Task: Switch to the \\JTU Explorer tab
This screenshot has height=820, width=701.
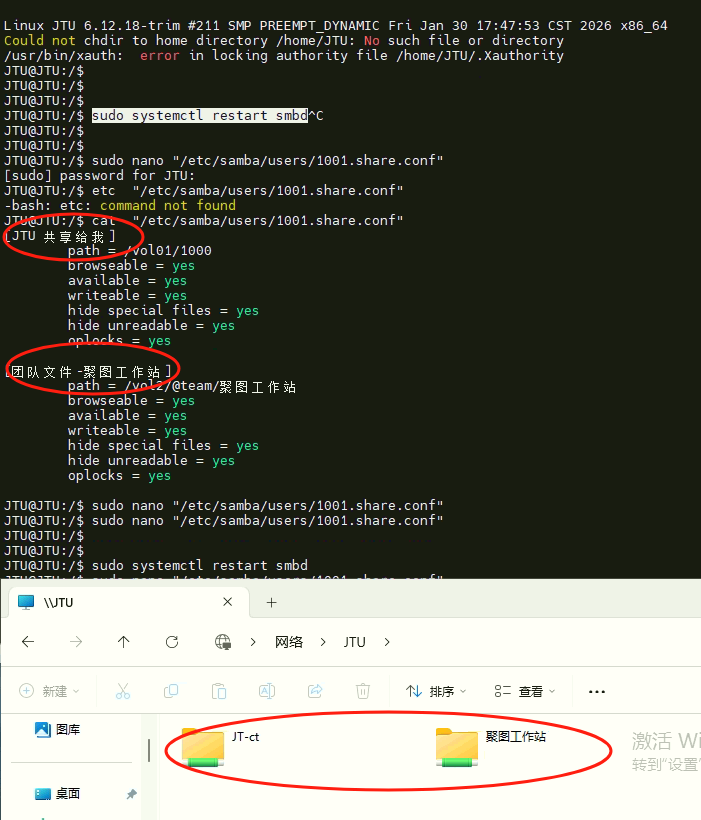Action: pos(128,602)
